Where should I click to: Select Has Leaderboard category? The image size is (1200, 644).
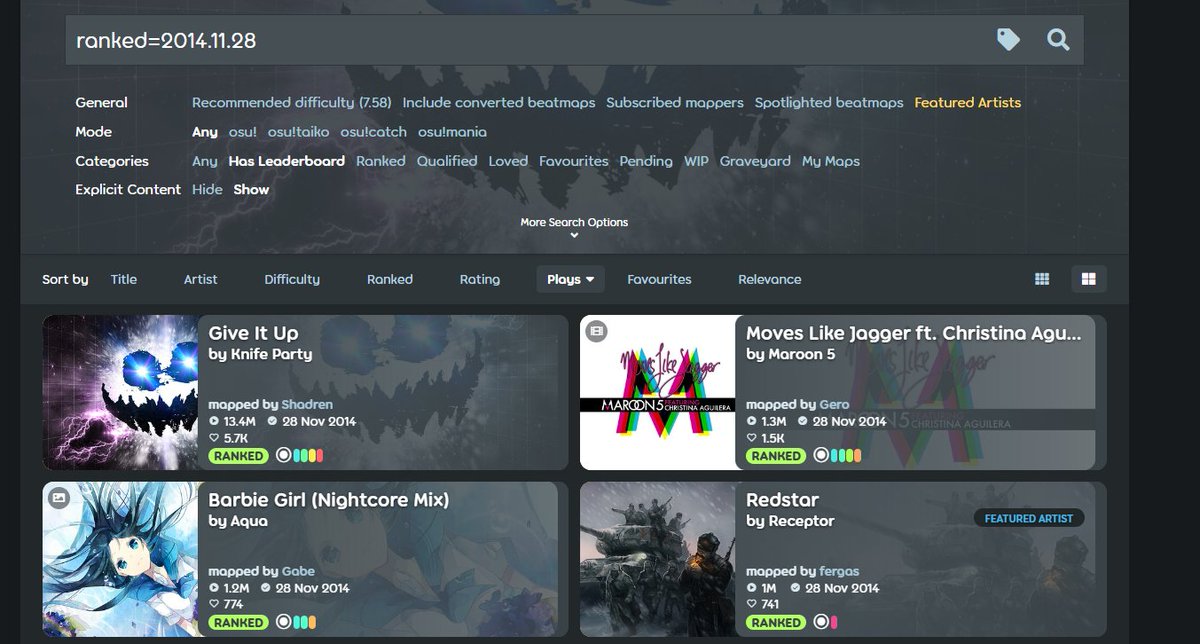tap(287, 161)
